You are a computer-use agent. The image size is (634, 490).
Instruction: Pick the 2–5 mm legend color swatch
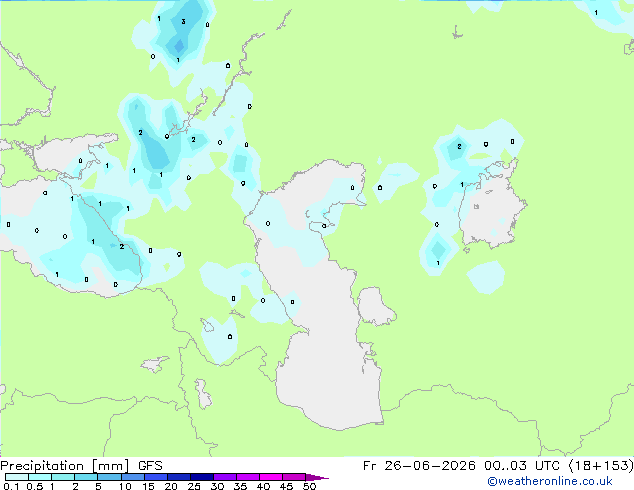pos(86,477)
